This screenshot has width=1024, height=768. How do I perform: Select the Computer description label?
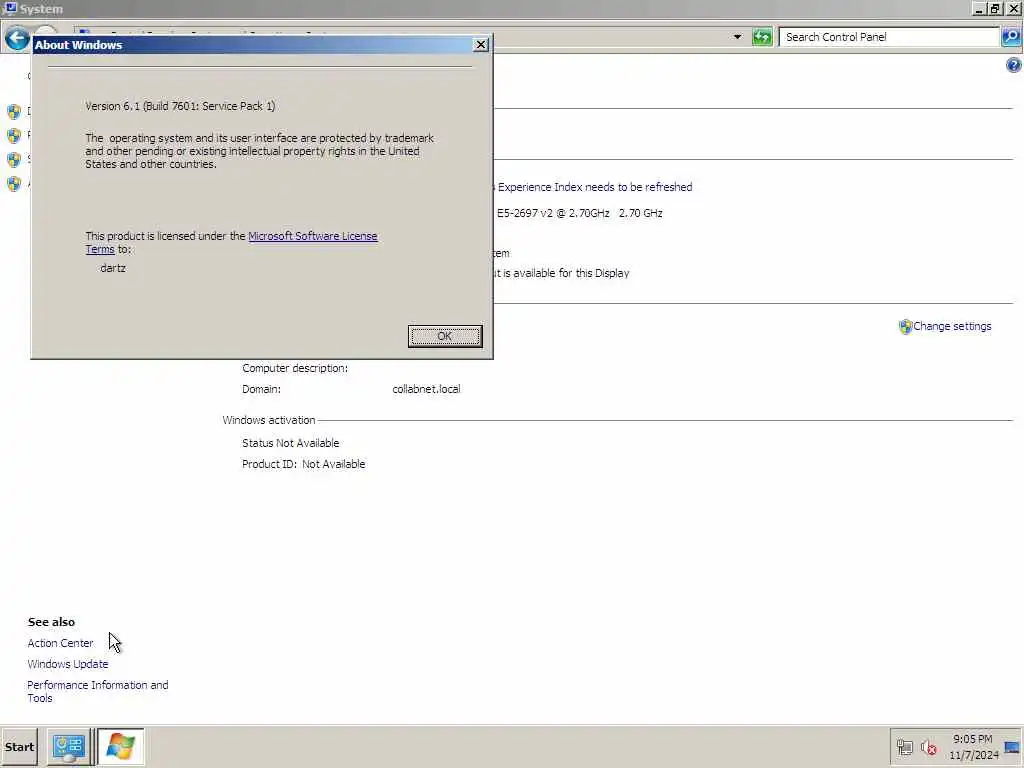tap(295, 368)
